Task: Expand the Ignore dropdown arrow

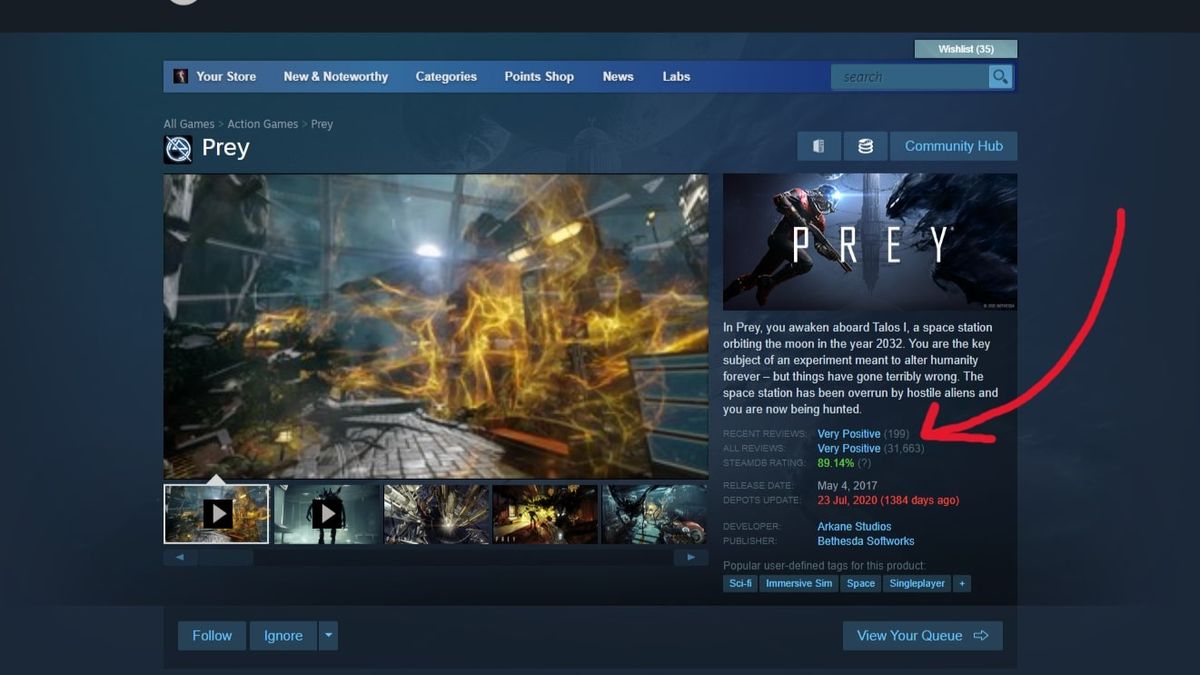Action: 328,636
